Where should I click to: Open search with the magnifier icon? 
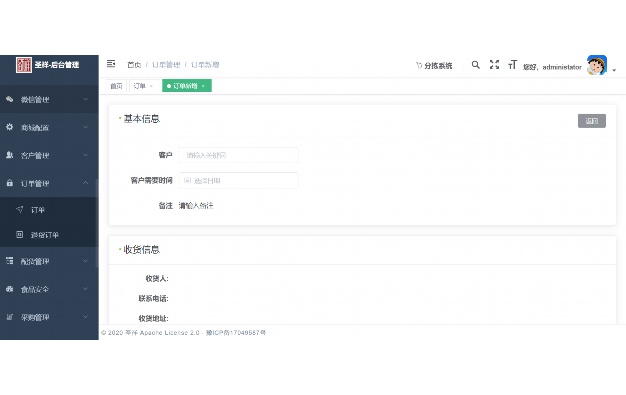475,65
